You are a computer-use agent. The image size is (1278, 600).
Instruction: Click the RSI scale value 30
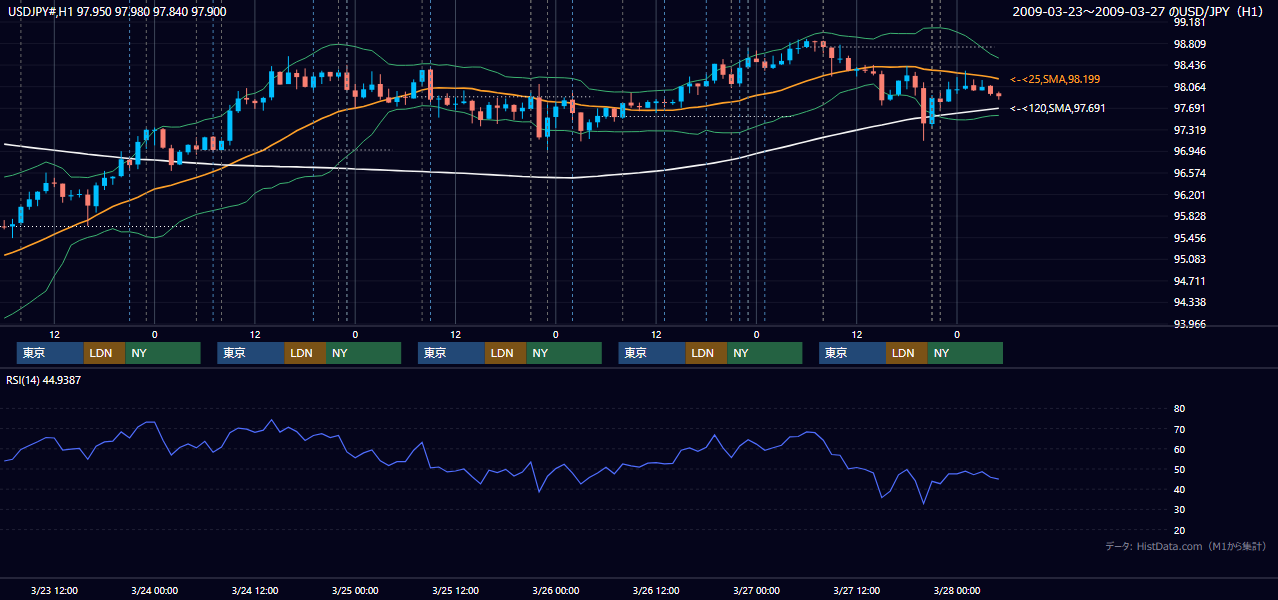tap(1179, 510)
